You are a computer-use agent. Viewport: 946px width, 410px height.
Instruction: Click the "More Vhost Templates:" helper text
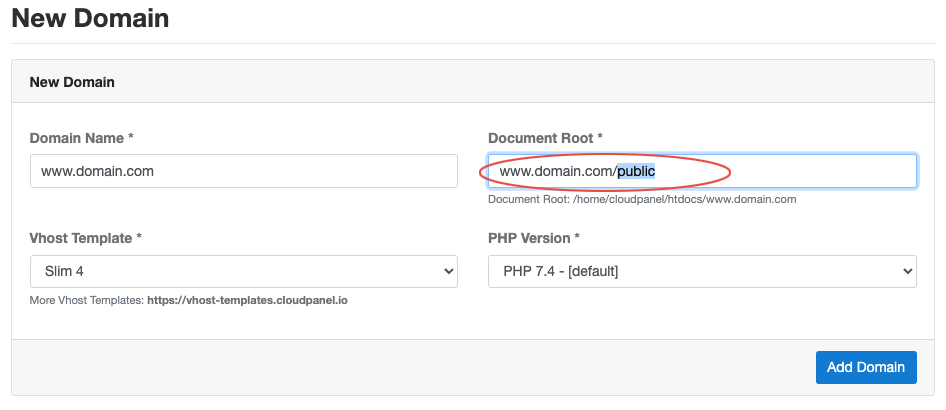87,300
